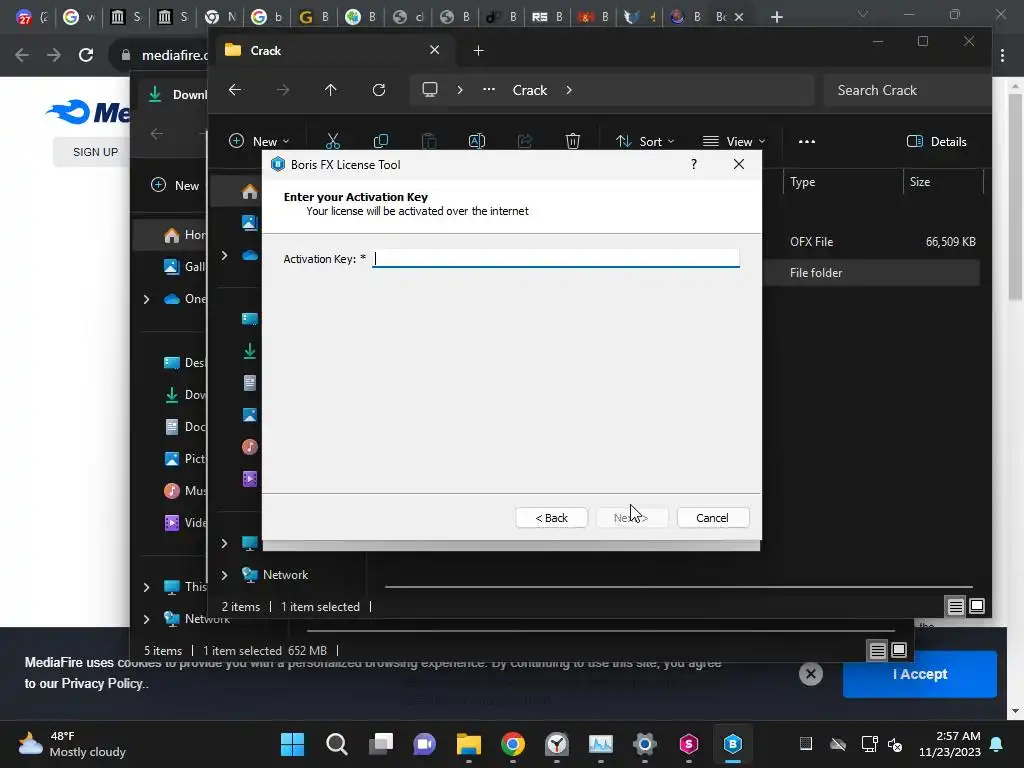This screenshot has height=768, width=1024.
Task: Click the help question mark in License Tool
Action: tap(694, 165)
